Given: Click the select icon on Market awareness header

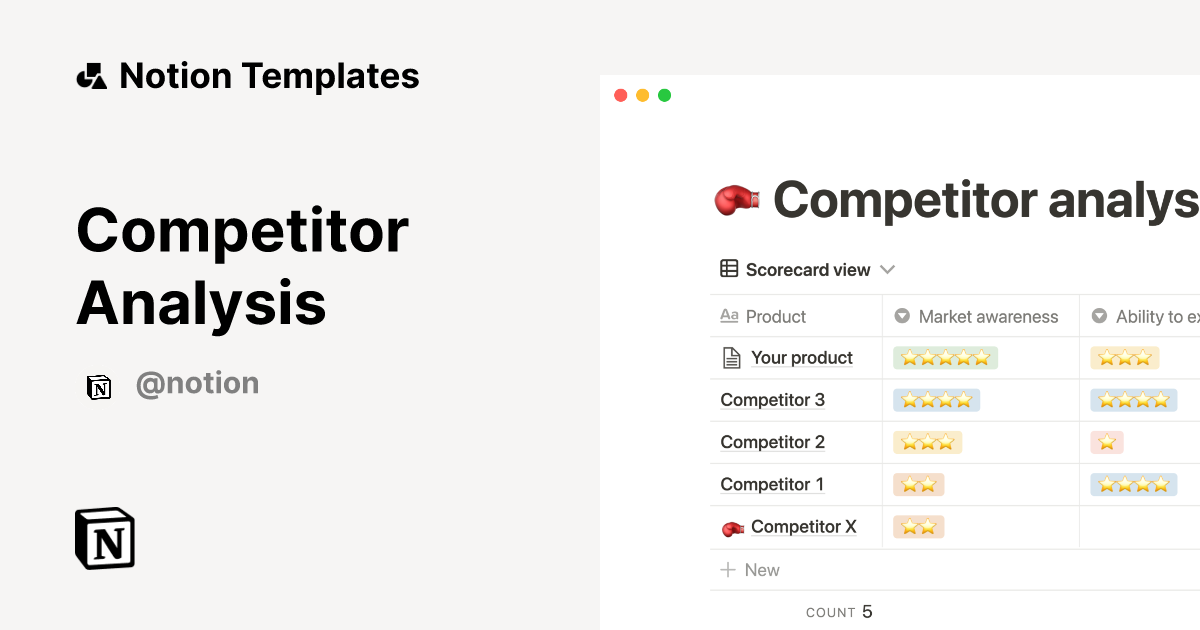Looking at the screenshot, I should 902,316.
